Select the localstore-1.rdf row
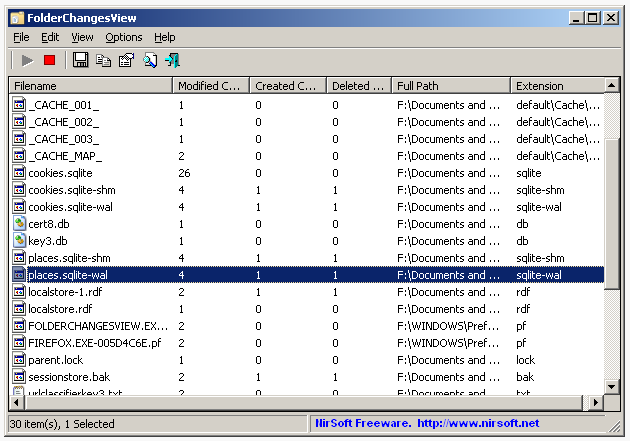The width and height of the screenshot is (630, 441). coord(307,292)
